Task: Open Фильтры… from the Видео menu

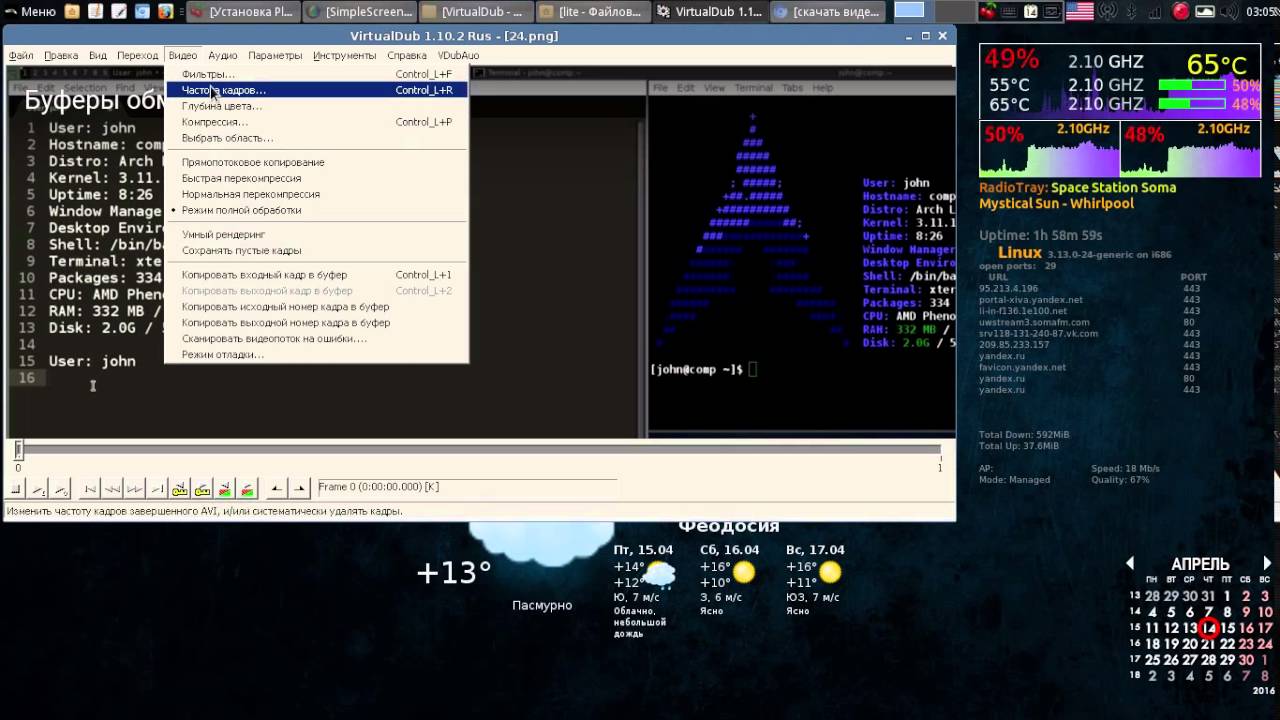Action: coord(316,74)
